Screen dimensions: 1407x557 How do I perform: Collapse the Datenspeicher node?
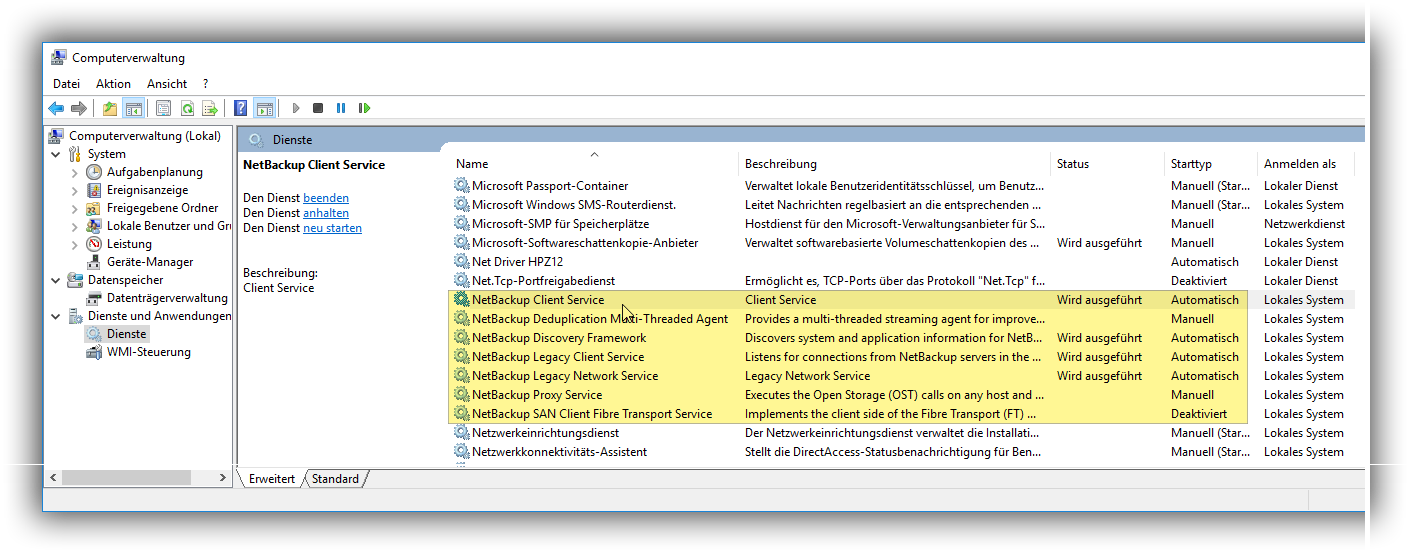click(56, 280)
